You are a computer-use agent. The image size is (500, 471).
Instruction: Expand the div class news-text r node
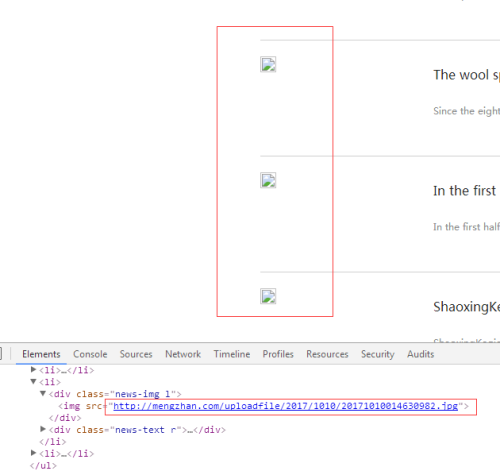click(43, 429)
